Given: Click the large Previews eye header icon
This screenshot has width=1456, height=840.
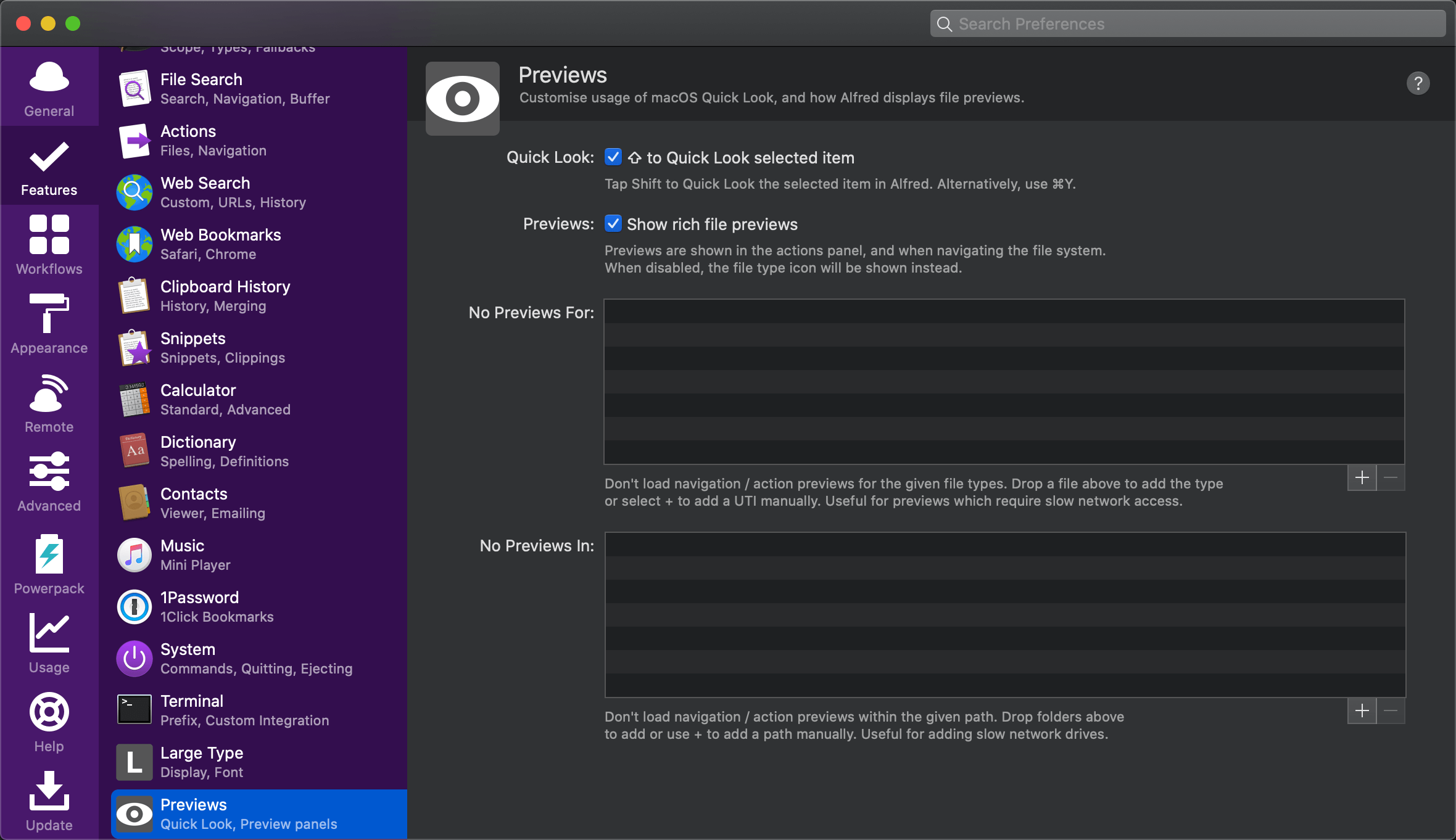Looking at the screenshot, I should [x=463, y=99].
